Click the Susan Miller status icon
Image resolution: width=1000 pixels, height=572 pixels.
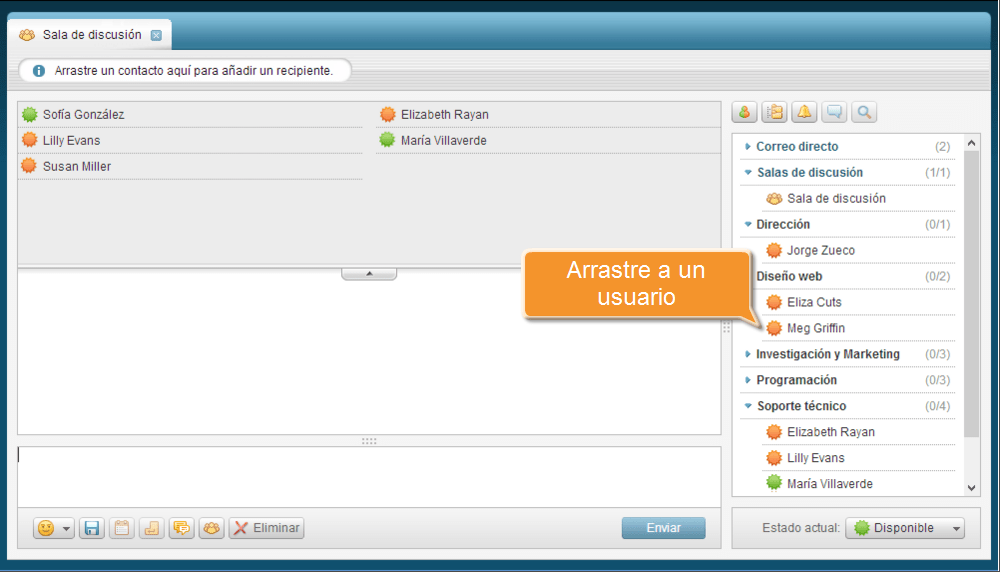(x=29, y=166)
